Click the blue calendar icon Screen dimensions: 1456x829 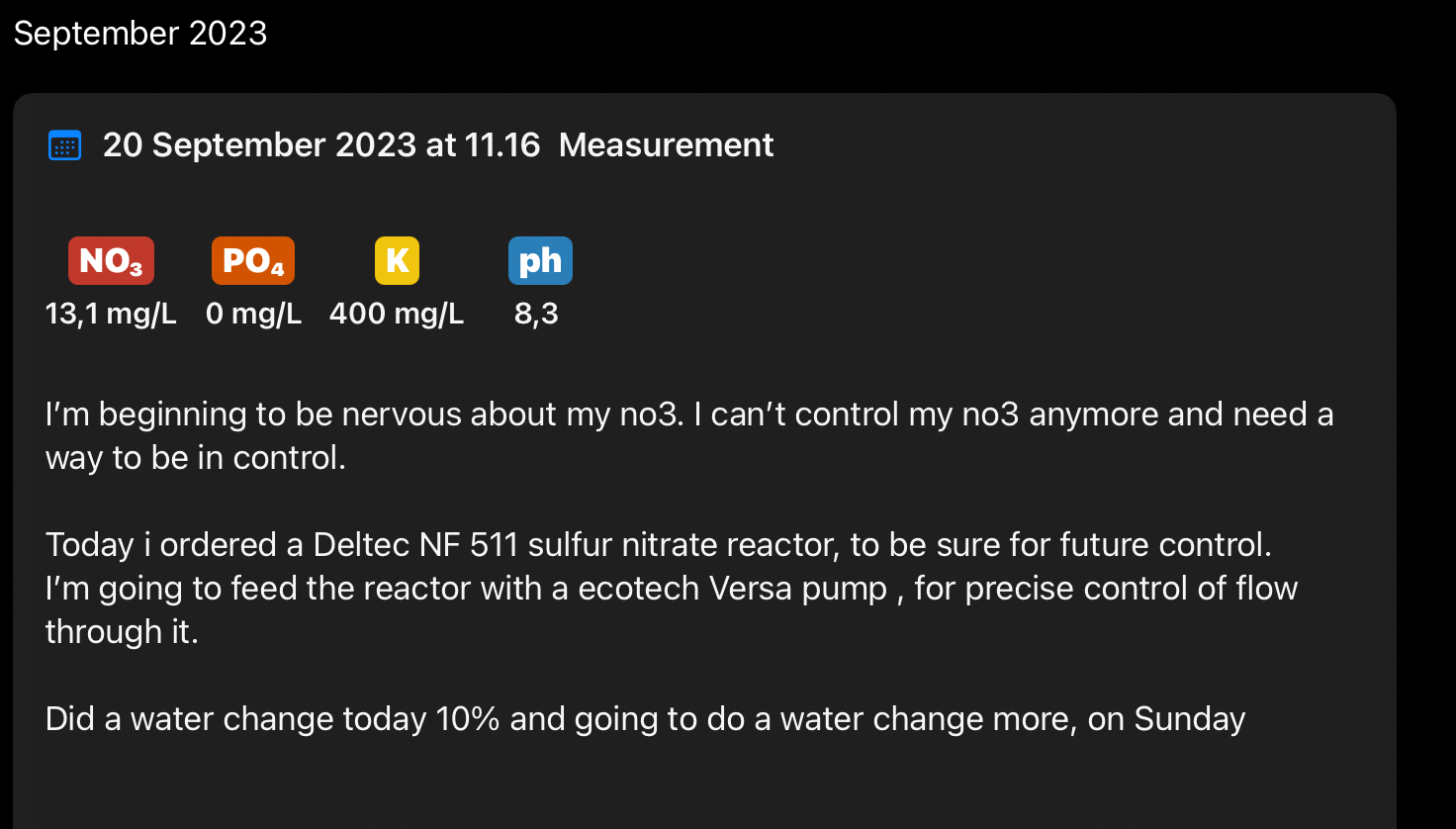pos(65,145)
